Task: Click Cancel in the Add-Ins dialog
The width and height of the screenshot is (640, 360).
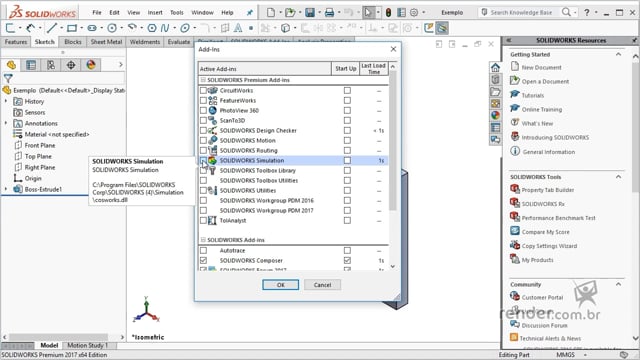Action: (x=322, y=285)
